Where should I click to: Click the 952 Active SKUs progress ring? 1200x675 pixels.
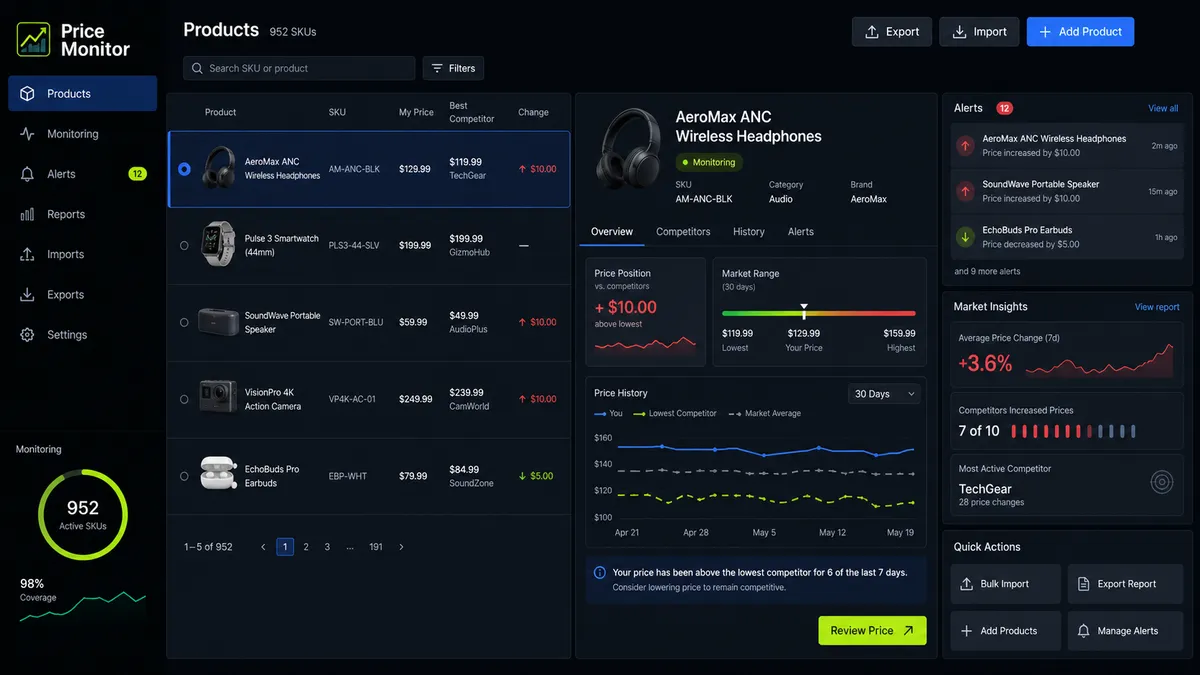tap(83, 514)
